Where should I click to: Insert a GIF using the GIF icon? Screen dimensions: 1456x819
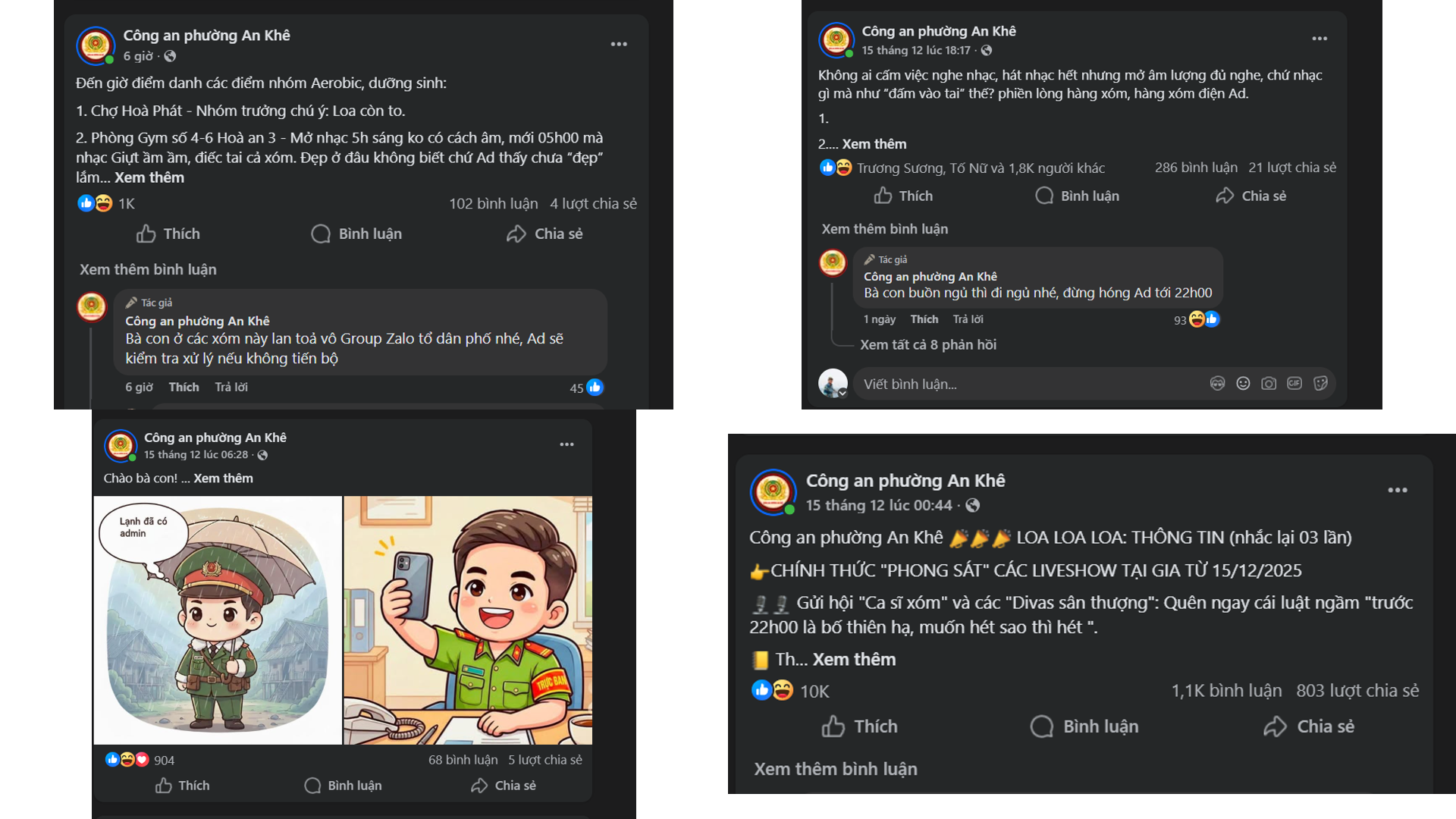1294,384
